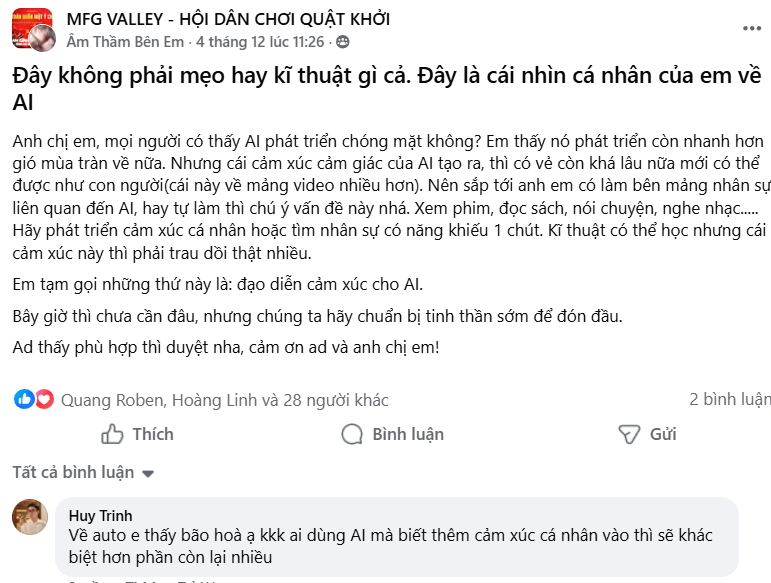
Task: Open MFG VALLEY - HỘI DÂN CHƠI QUẬT KHỞI group
Action: 228,19
